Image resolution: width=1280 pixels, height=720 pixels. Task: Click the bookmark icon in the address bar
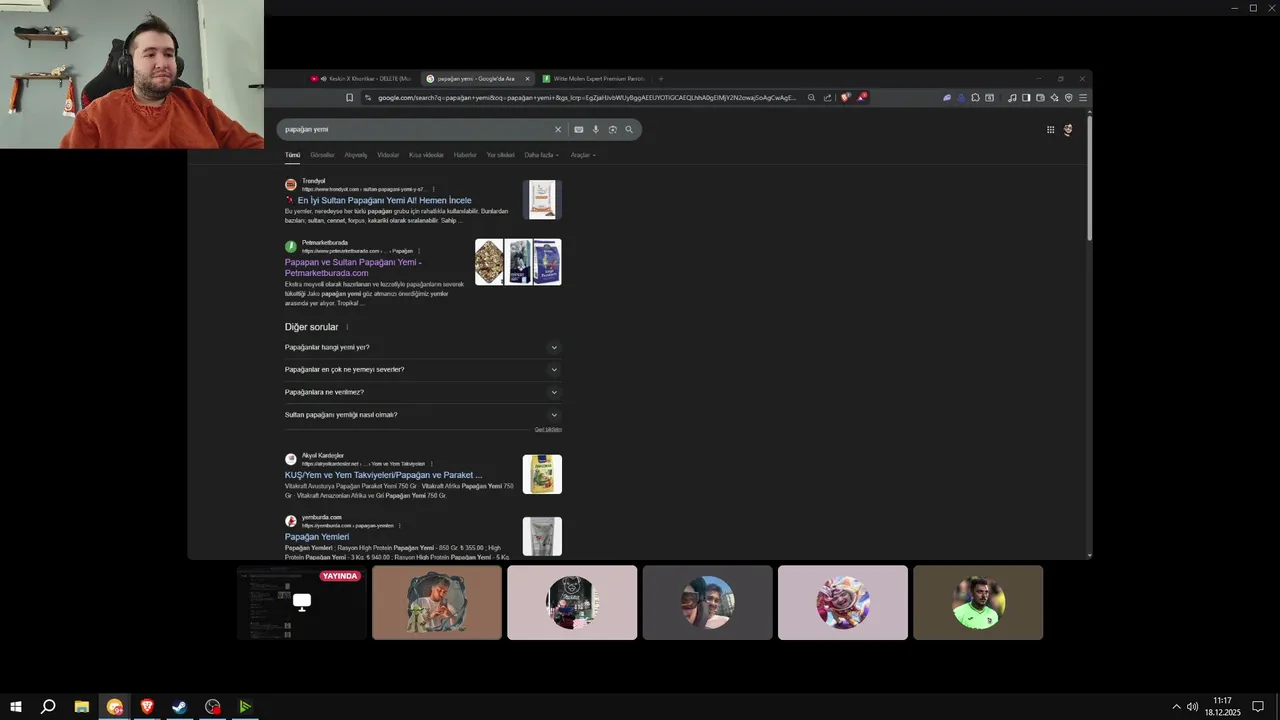[349, 98]
